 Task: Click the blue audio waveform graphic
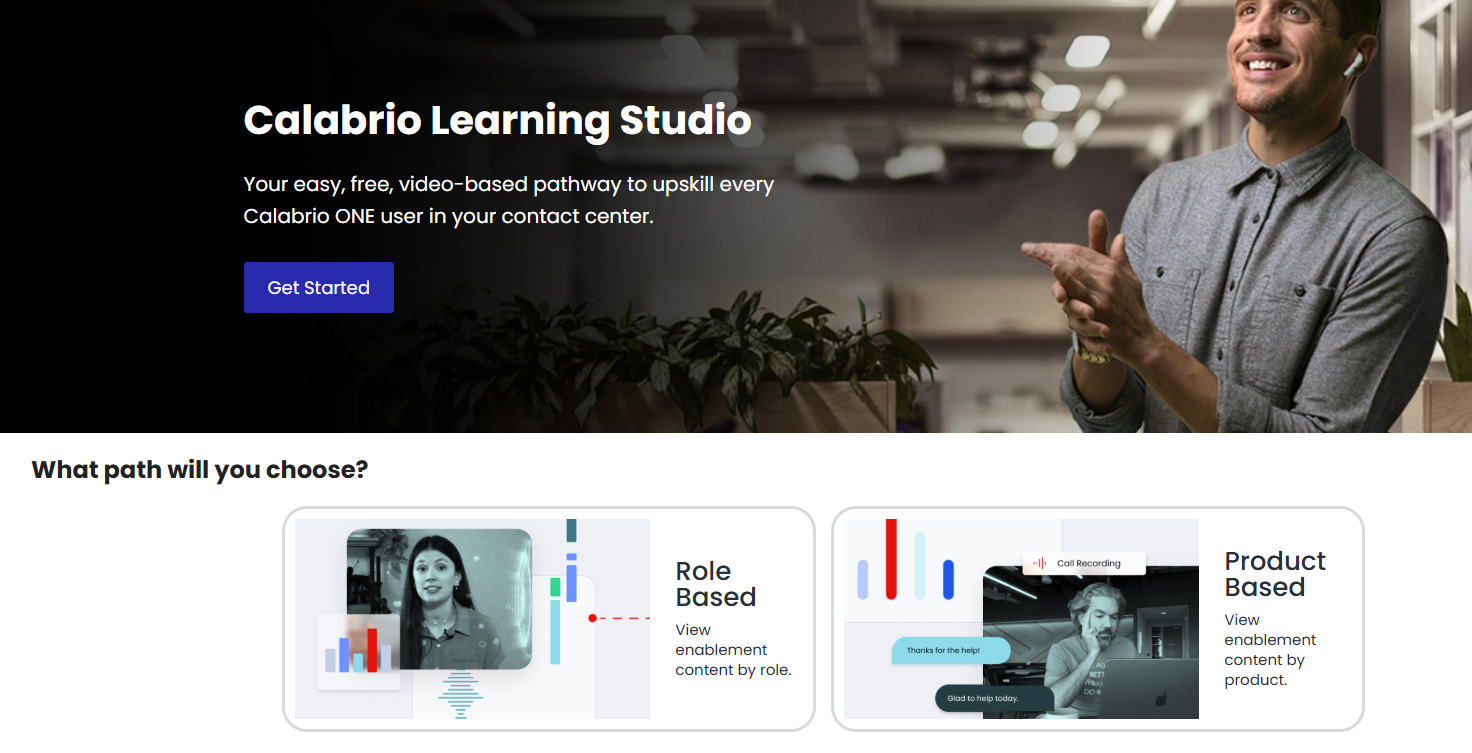[x=461, y=694]
